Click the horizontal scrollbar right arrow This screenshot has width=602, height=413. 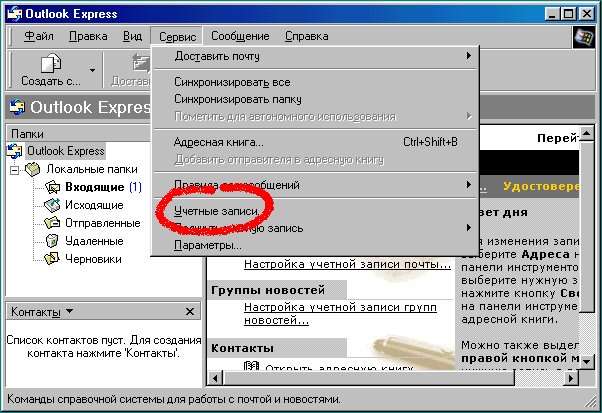[x=571, y=378]
